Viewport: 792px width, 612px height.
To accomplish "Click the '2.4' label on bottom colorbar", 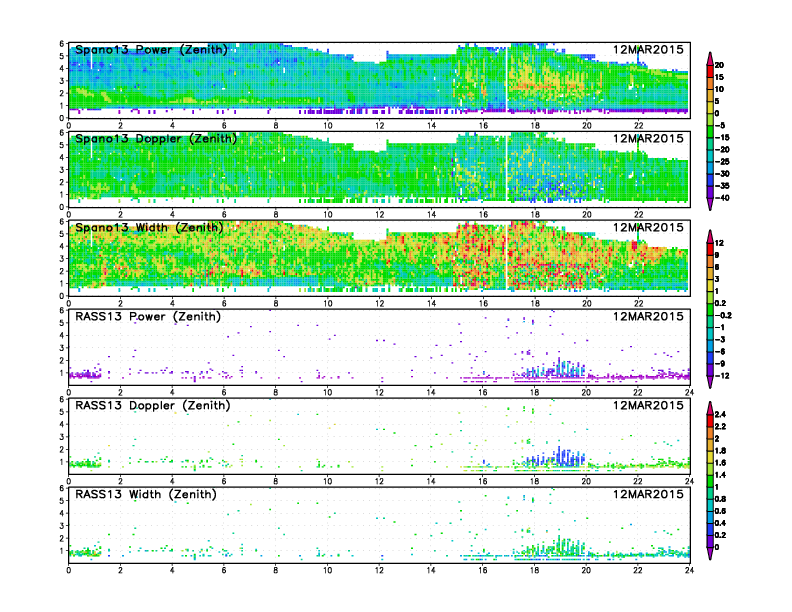I will pyautogui.click(x=720, y=415).
